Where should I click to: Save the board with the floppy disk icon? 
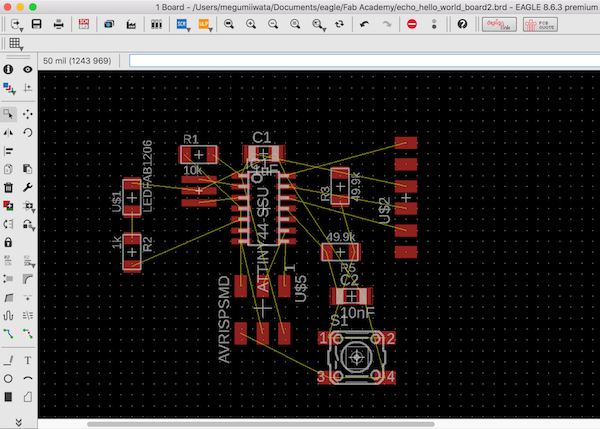coord(37,24)
